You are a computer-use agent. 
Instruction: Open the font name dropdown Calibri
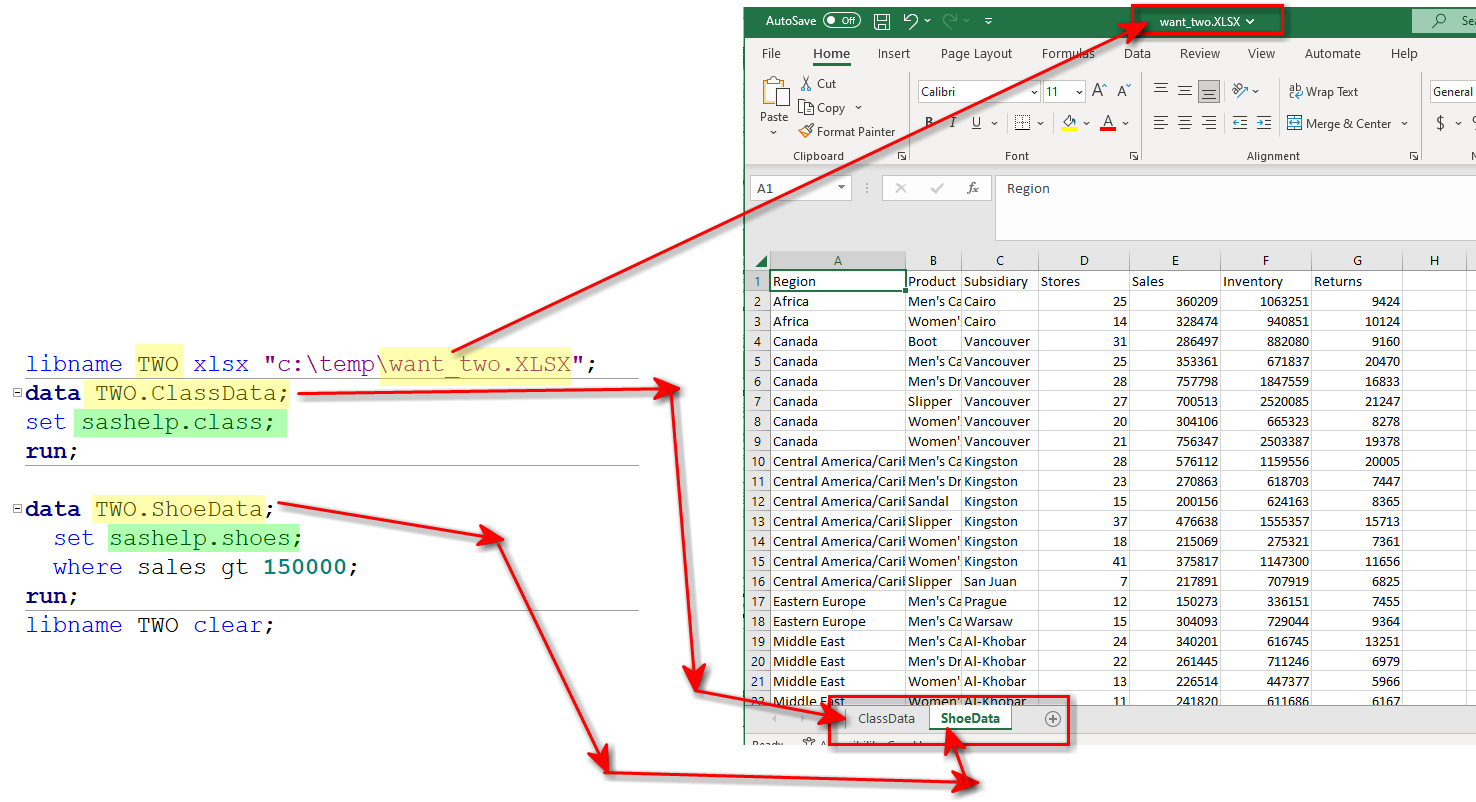pos(1034,92)
